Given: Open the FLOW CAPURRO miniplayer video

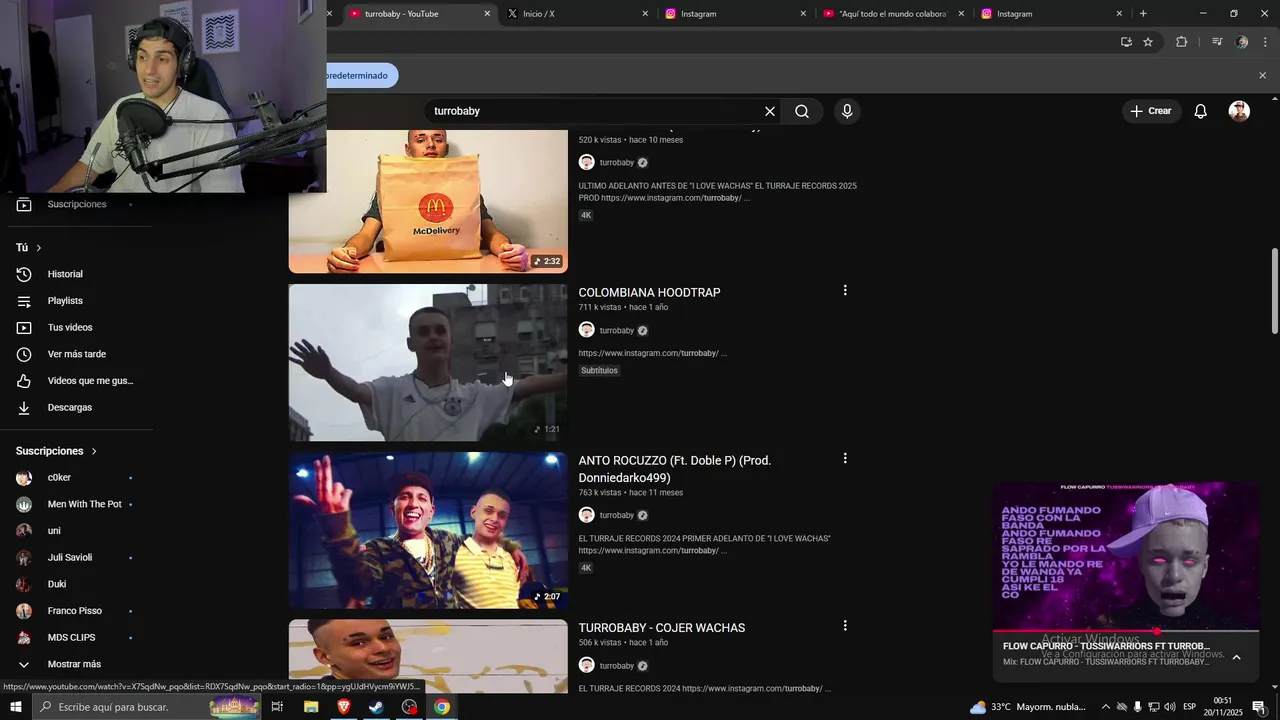Looking at the screenshot, I should point(1126,556).
